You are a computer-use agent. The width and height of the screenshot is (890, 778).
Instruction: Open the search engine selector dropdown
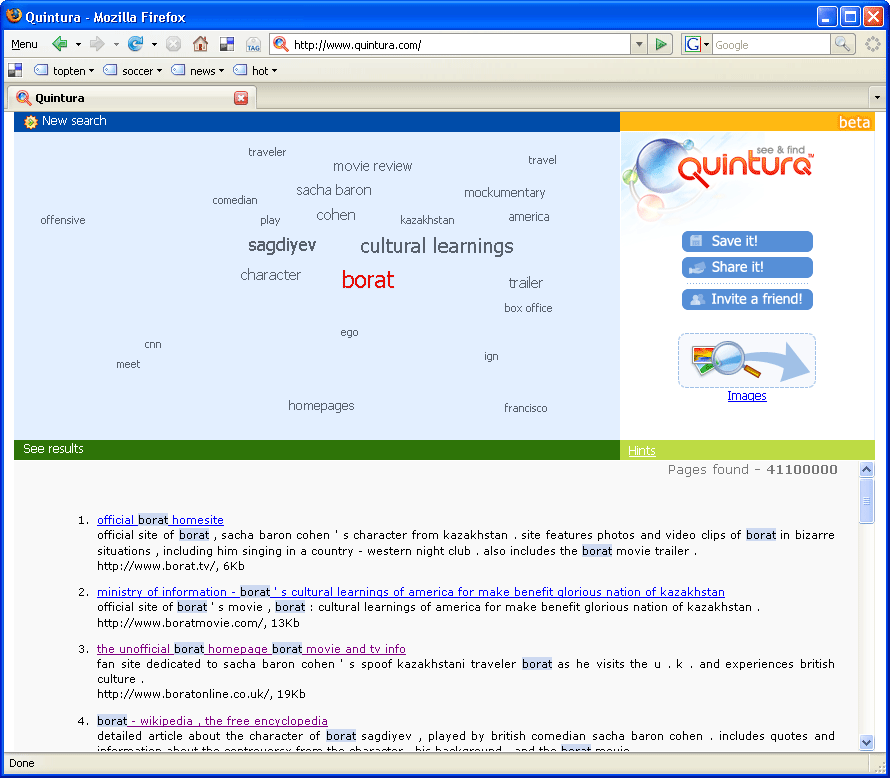click(x=707, y=44)
